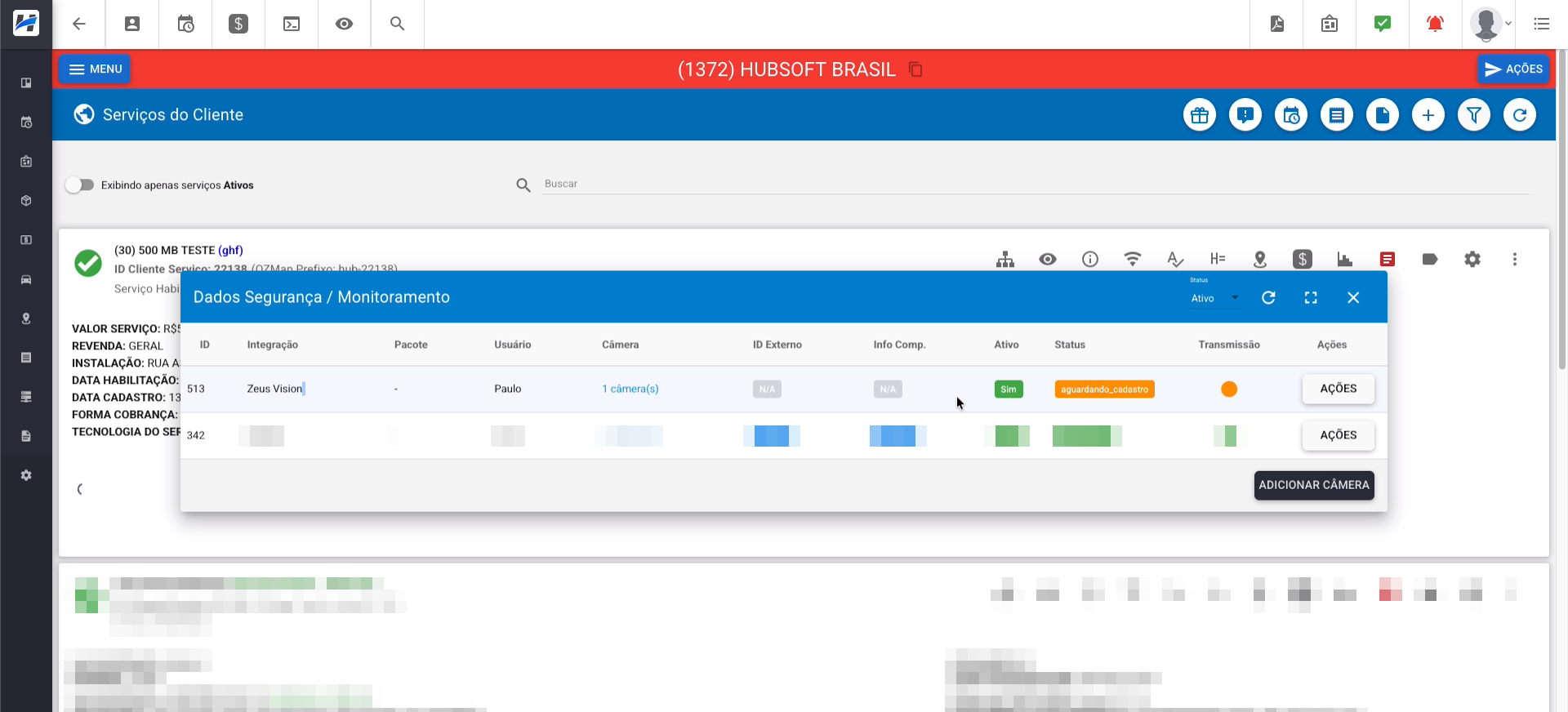The width and height of the screenshot is (1568, 712).
Task: Sort by the Transmissão column header
Action: point(1229,345)
